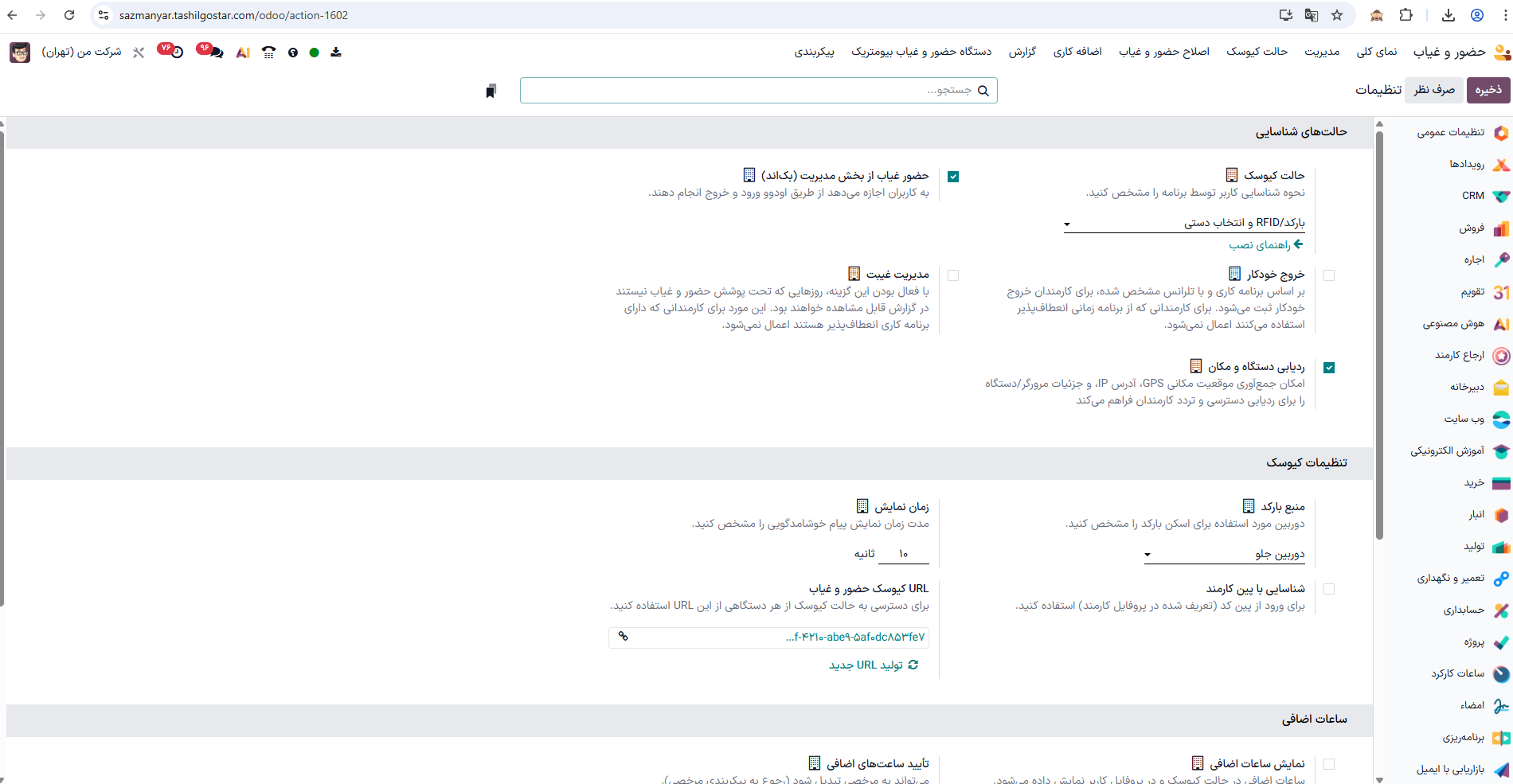
Task: Open the AI assistant icon in top bar
Action: tap(243, 53)
